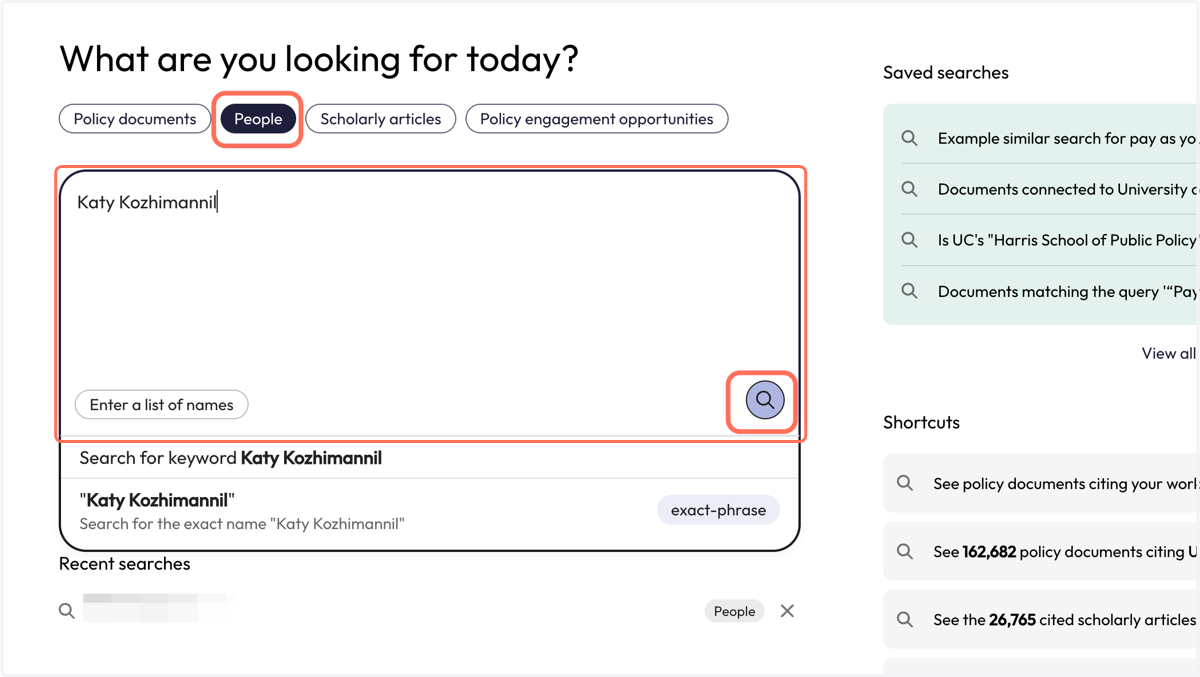Image resolution: width=1200 pixels, height=677 pixels.
Task: Open shortcut 'See 162,682 policy documents'
Action: click(1041, 551)
